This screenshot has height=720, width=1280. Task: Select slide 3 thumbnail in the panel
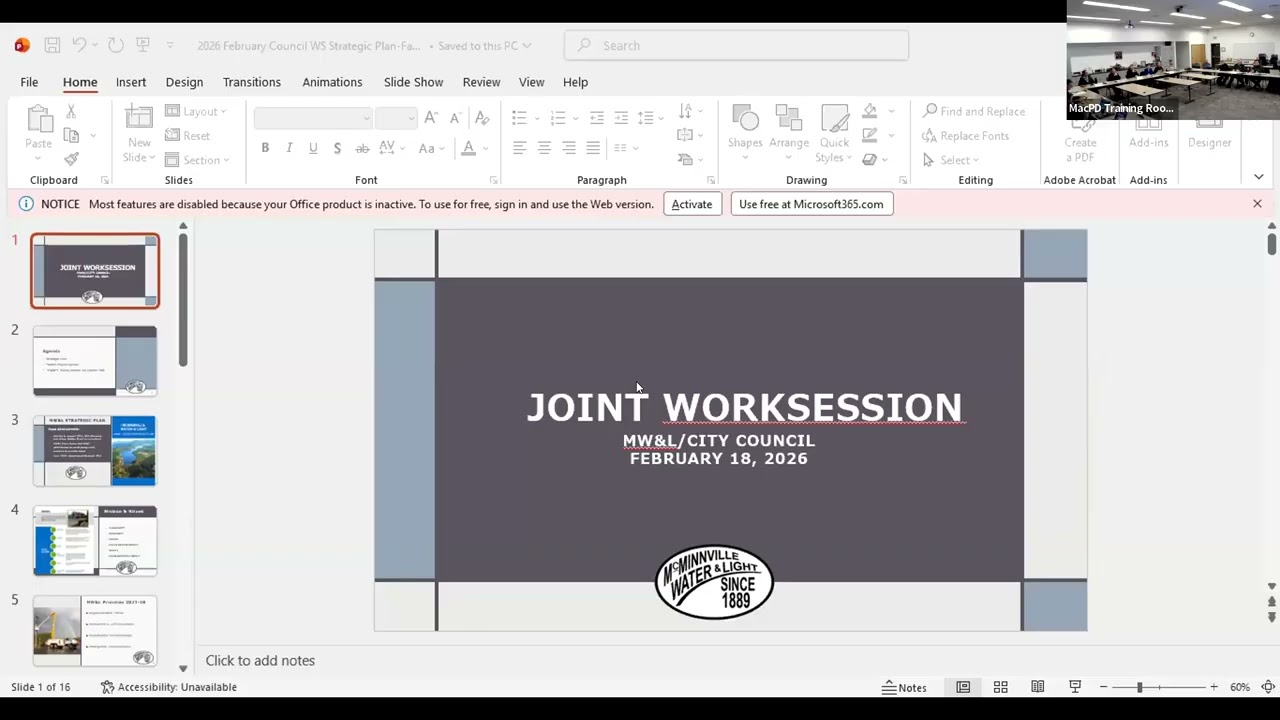[95, 451]
